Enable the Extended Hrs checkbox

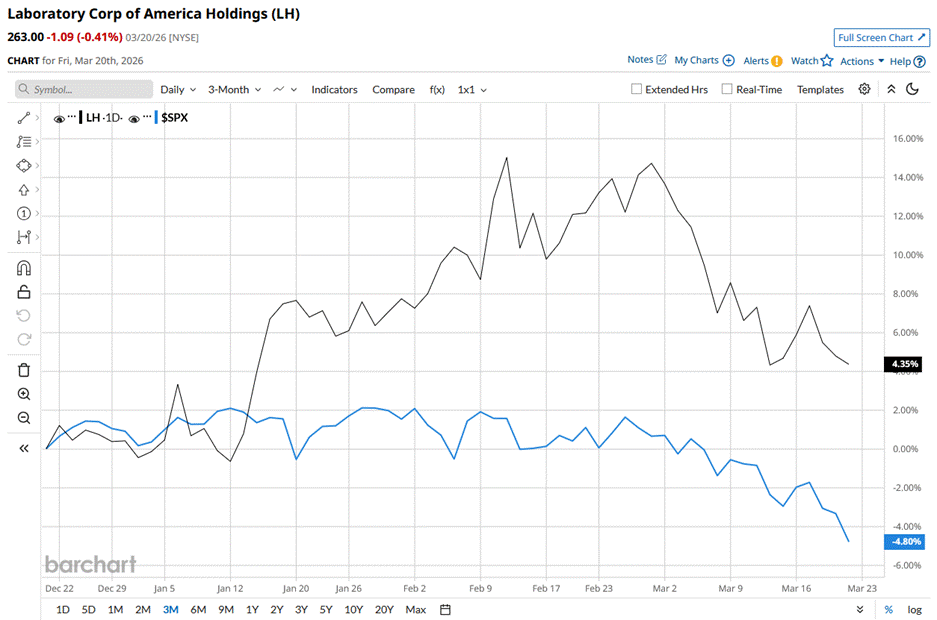[x=637, y=89]
